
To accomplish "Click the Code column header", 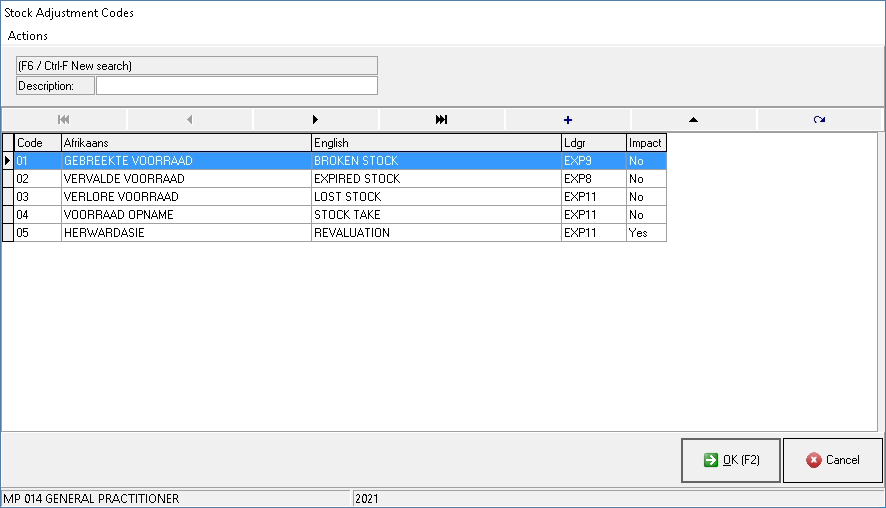I will point(37,143).
